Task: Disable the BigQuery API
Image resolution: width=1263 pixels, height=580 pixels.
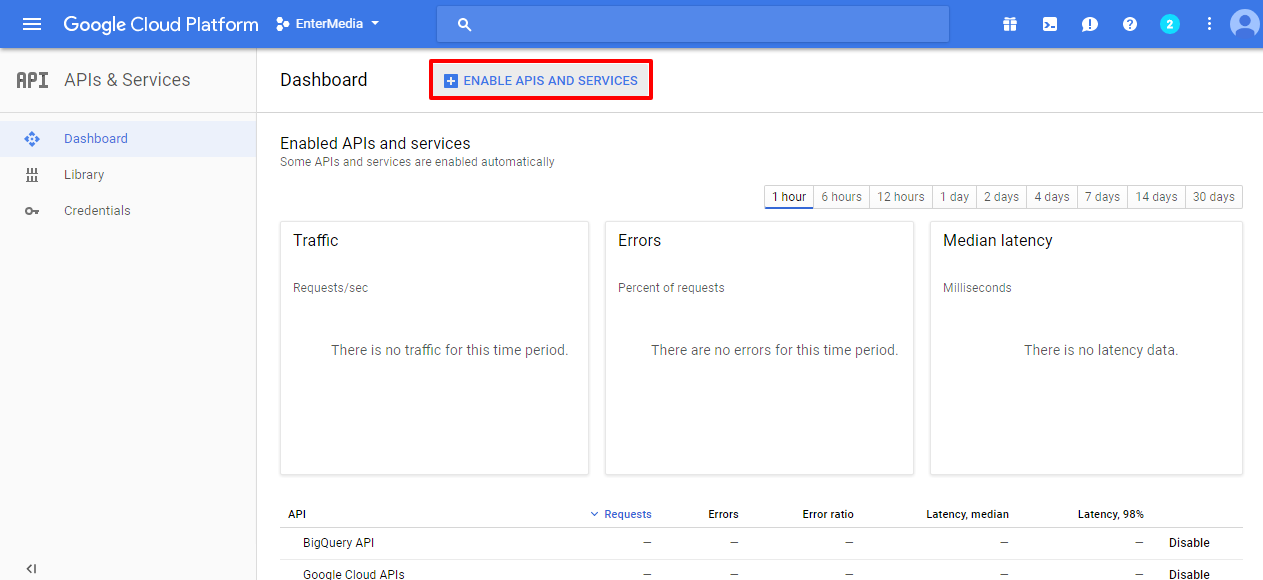Action: [1189, 543]
